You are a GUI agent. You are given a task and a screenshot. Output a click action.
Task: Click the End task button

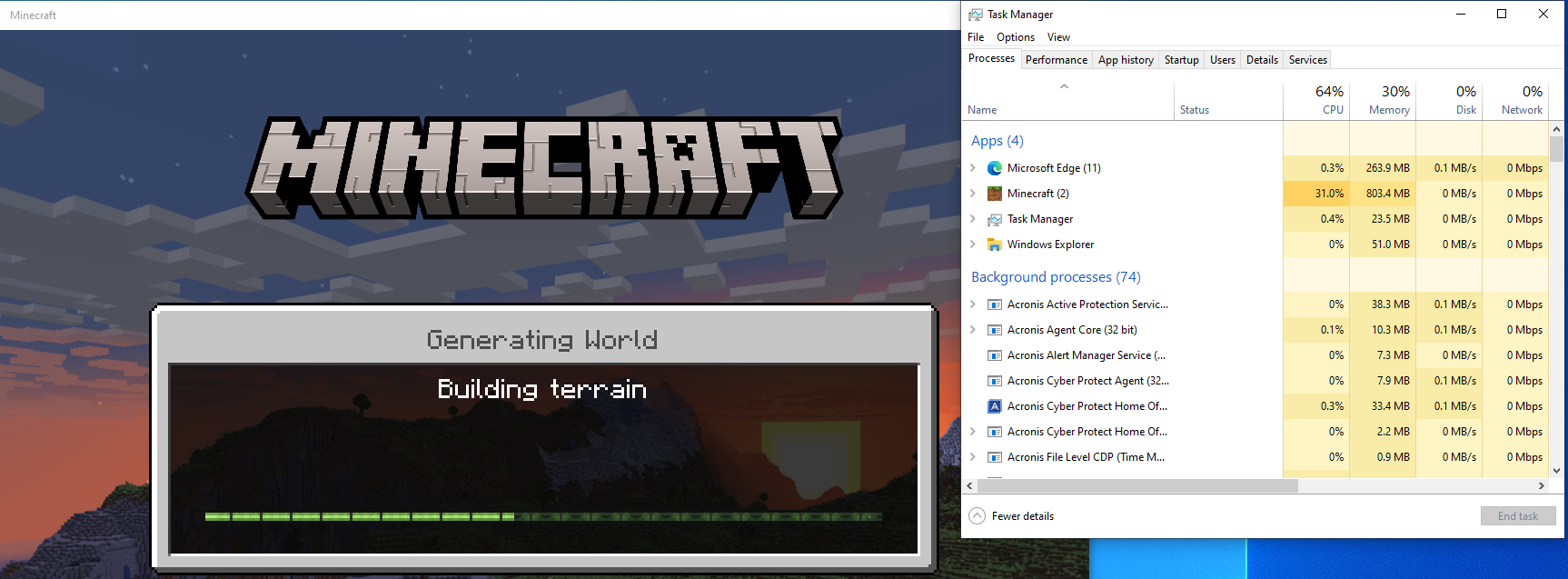click(x=1518, y=516)
